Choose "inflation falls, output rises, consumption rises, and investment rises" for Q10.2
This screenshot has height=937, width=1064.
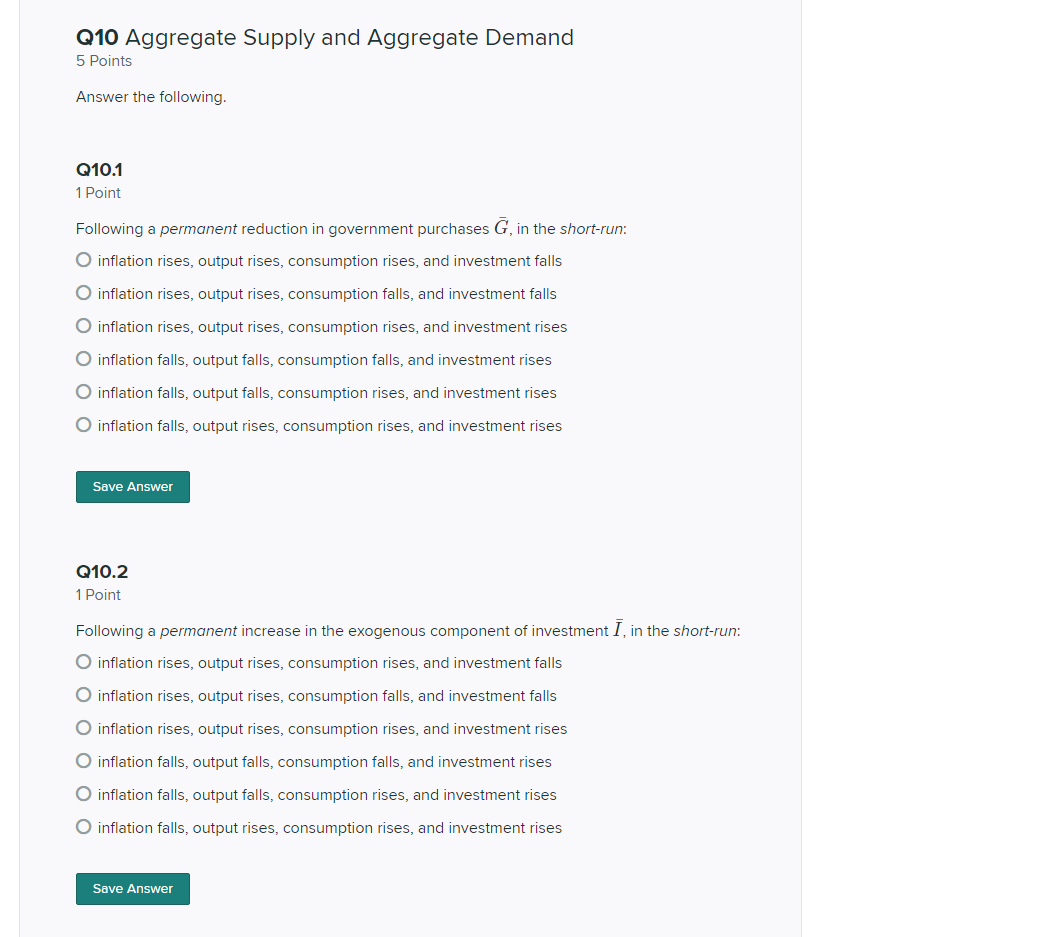click(x=84, y=826)
